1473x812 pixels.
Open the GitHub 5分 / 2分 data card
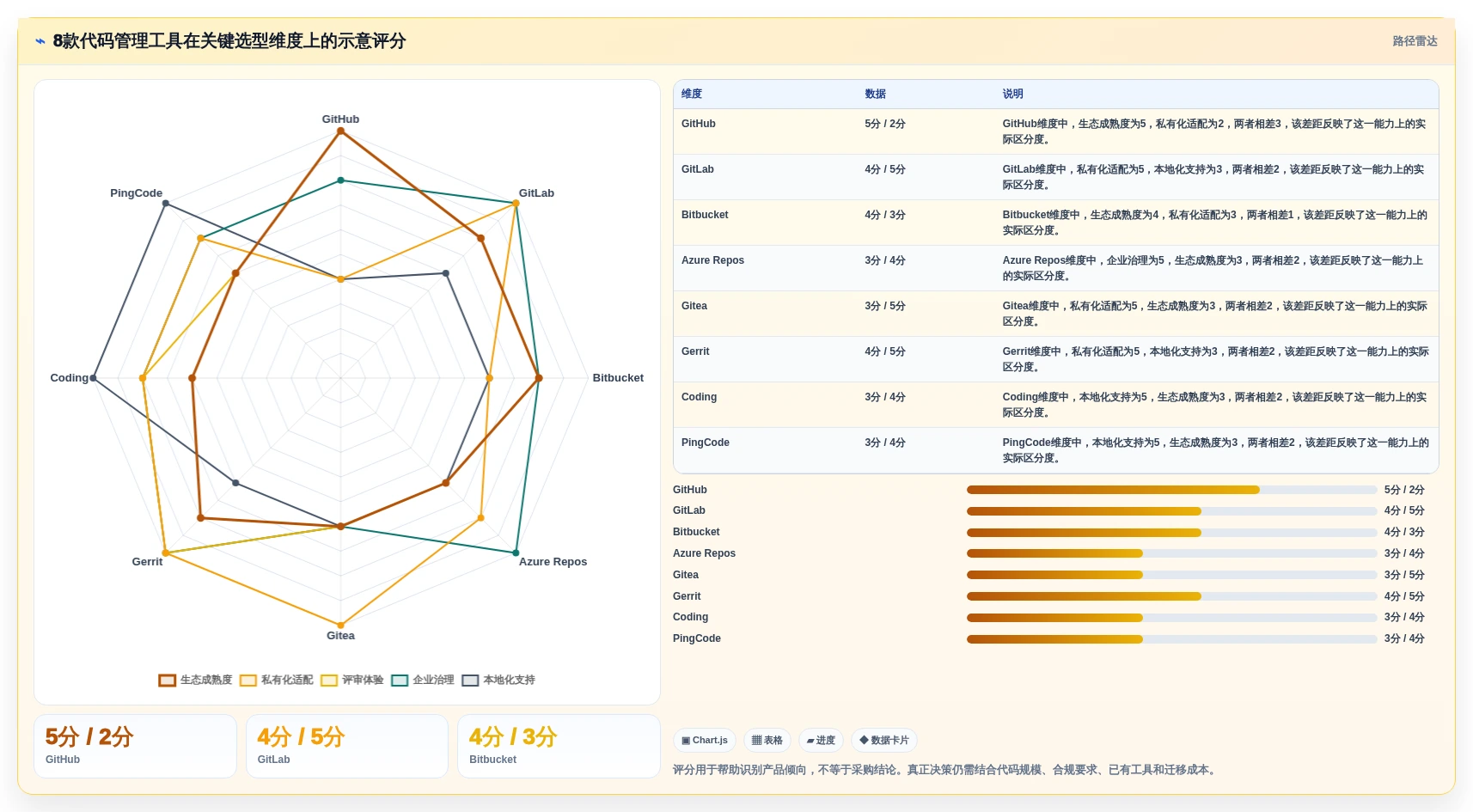coord(135,747)
